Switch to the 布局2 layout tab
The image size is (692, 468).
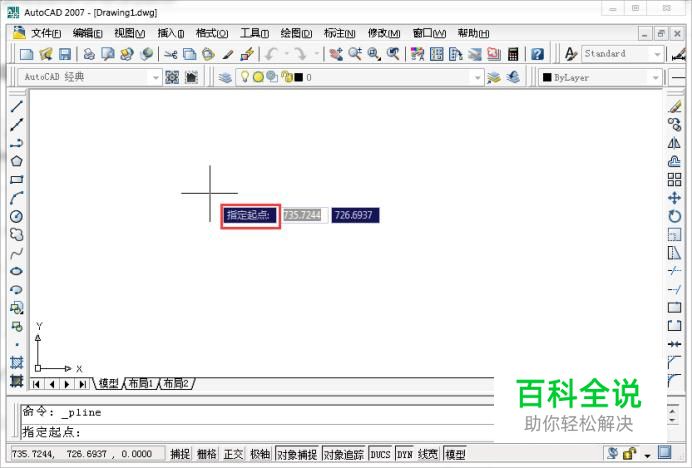click(176, 383)
